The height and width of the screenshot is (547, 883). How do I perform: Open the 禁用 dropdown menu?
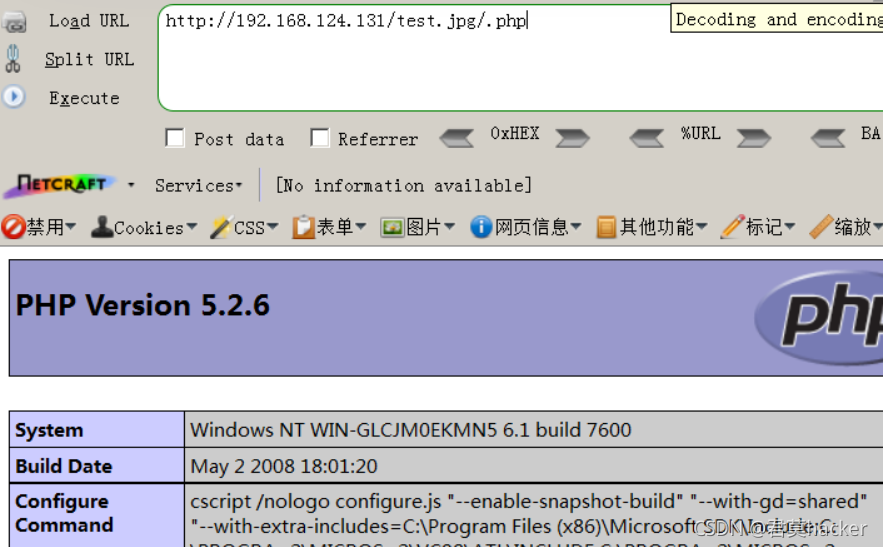(x=70, y=226)
